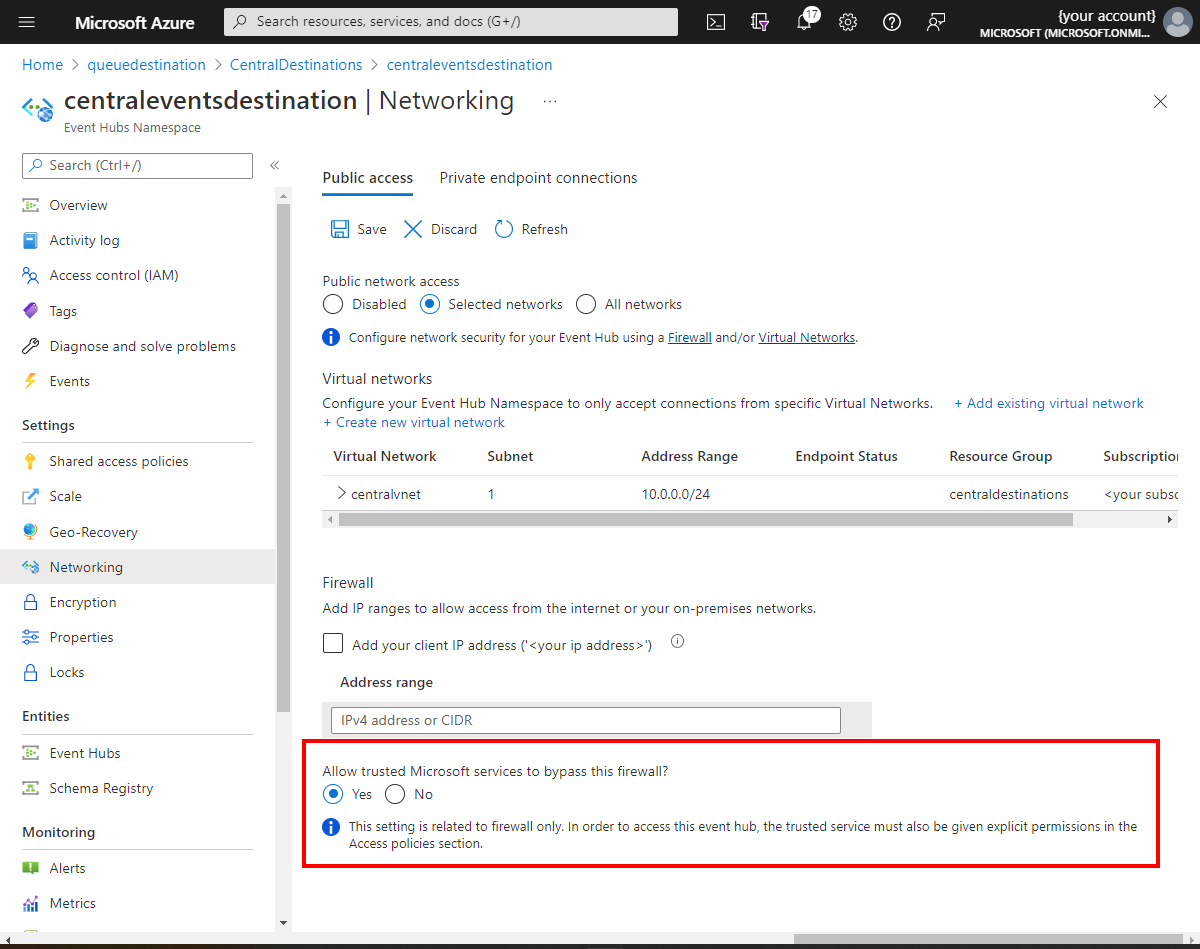The image size is (1200, 949).
Task: Enable the Add your client IP address checkbox
Action: 333,643
